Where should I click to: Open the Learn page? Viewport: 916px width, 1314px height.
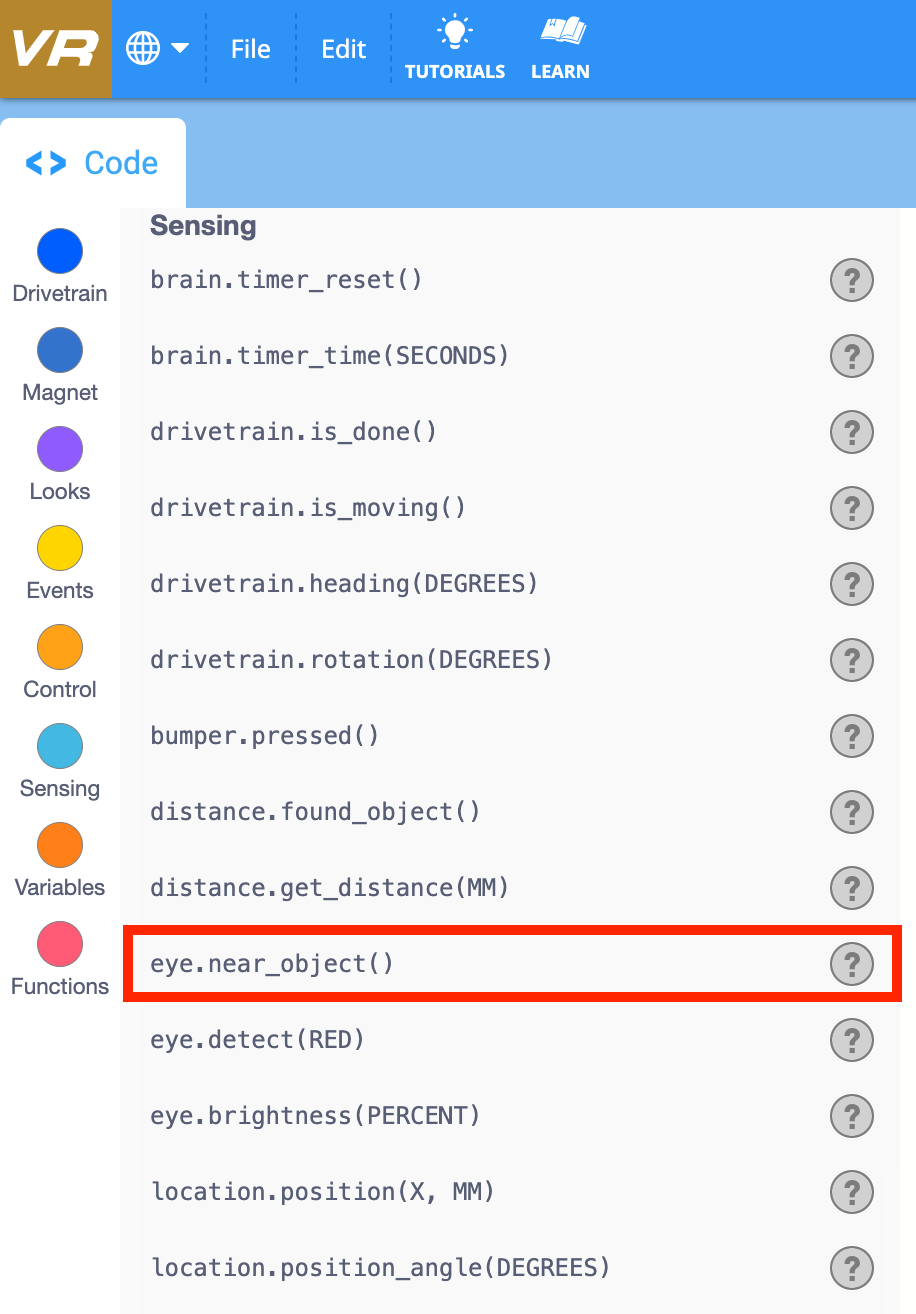coord(560,48)
